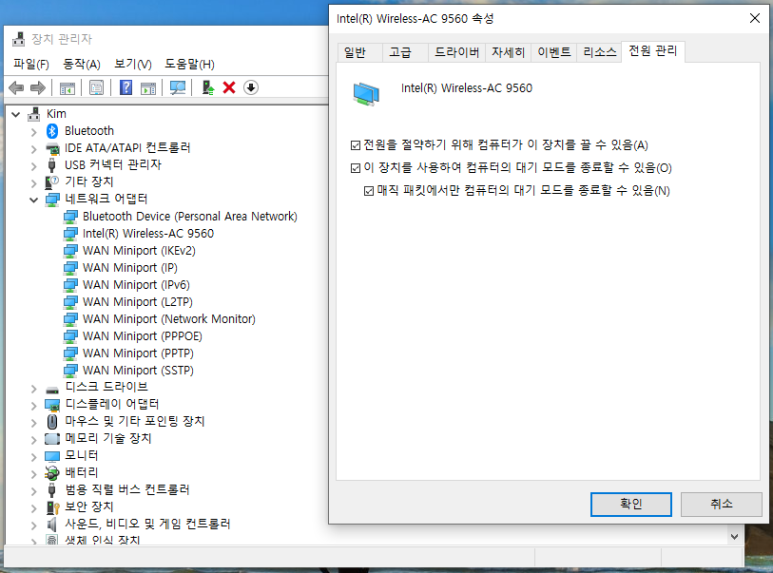773x573 pixels.
Task: Click the 마우스 및 기타 포인팅 장치 icon
Action: (52, 422)
